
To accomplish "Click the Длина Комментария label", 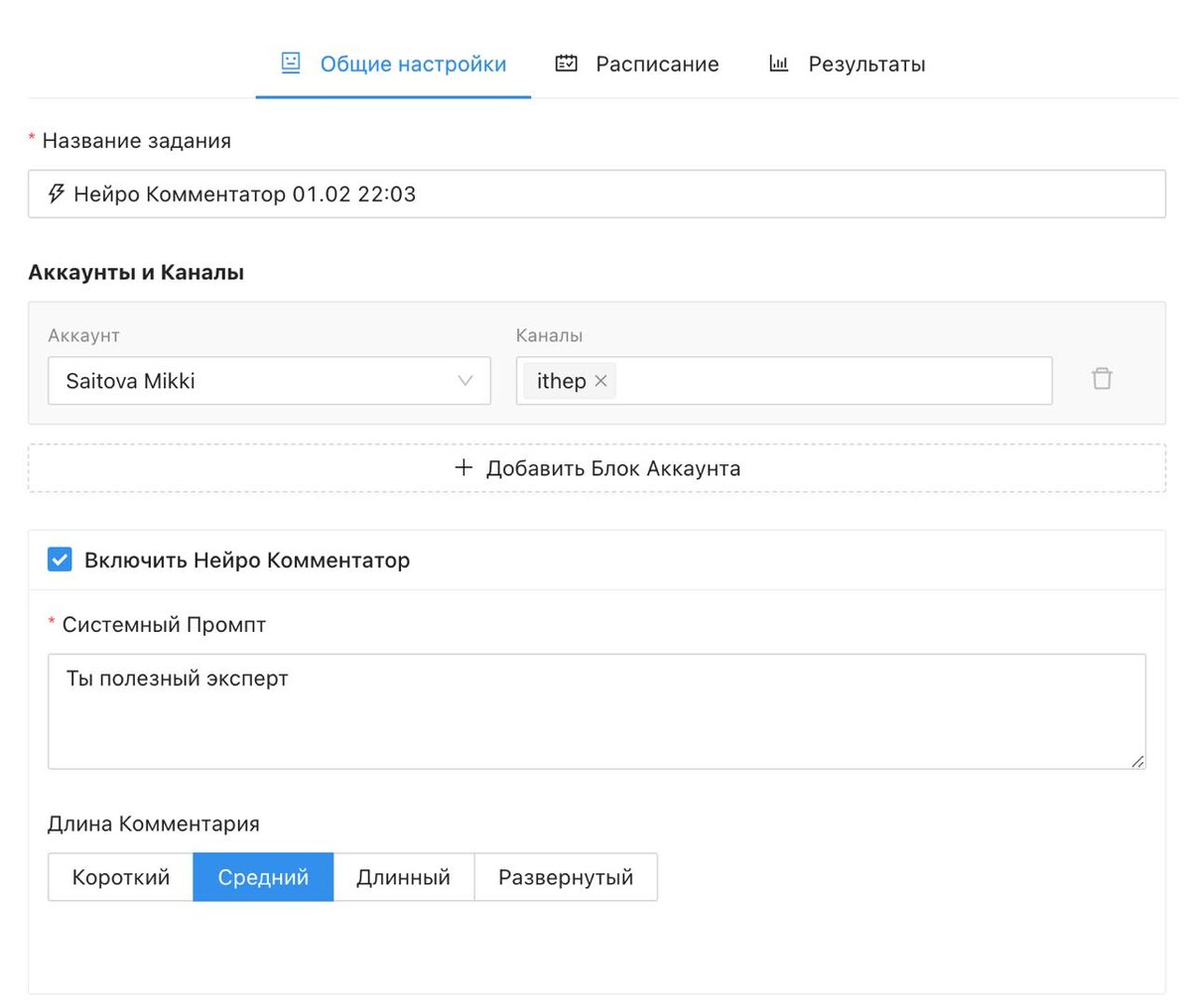I will click(x=153, y=823).
